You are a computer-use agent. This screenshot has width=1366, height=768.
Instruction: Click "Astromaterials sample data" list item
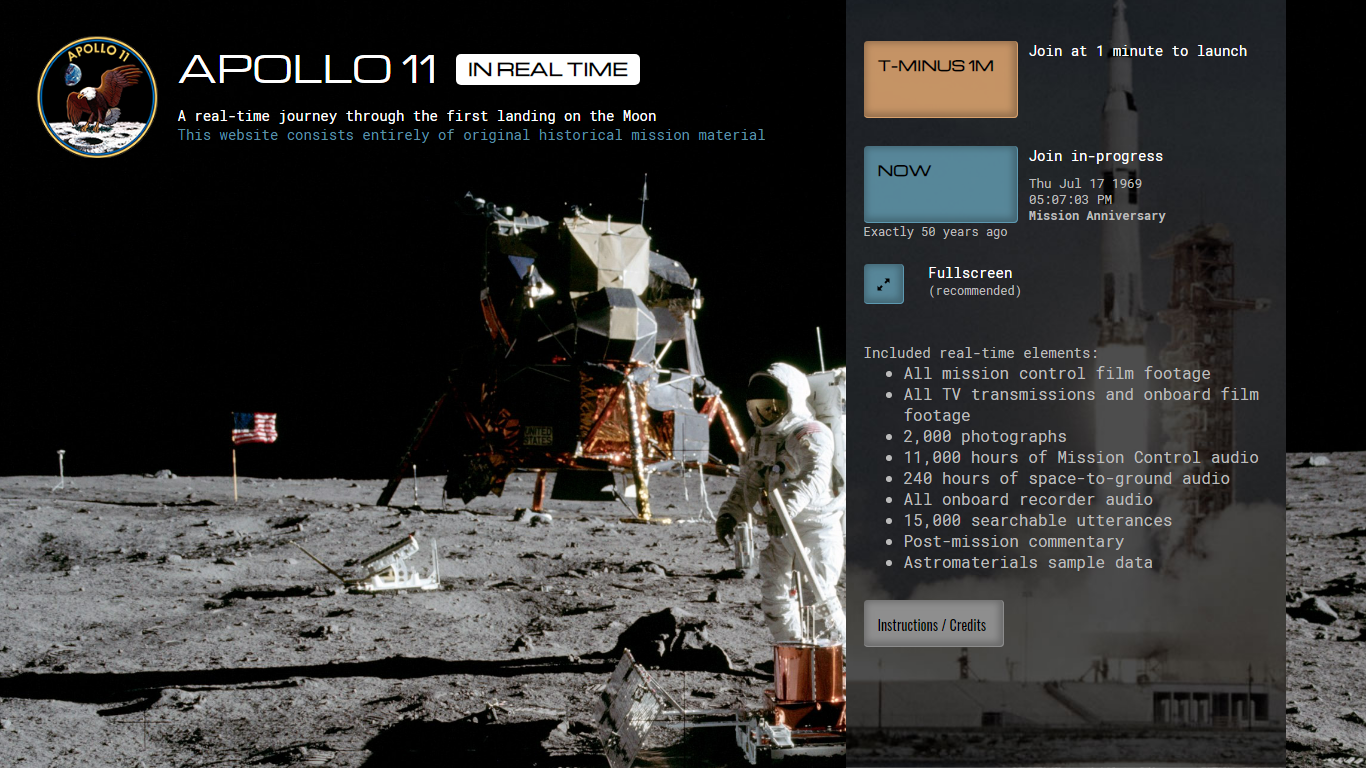click(x=1027, y=563)
